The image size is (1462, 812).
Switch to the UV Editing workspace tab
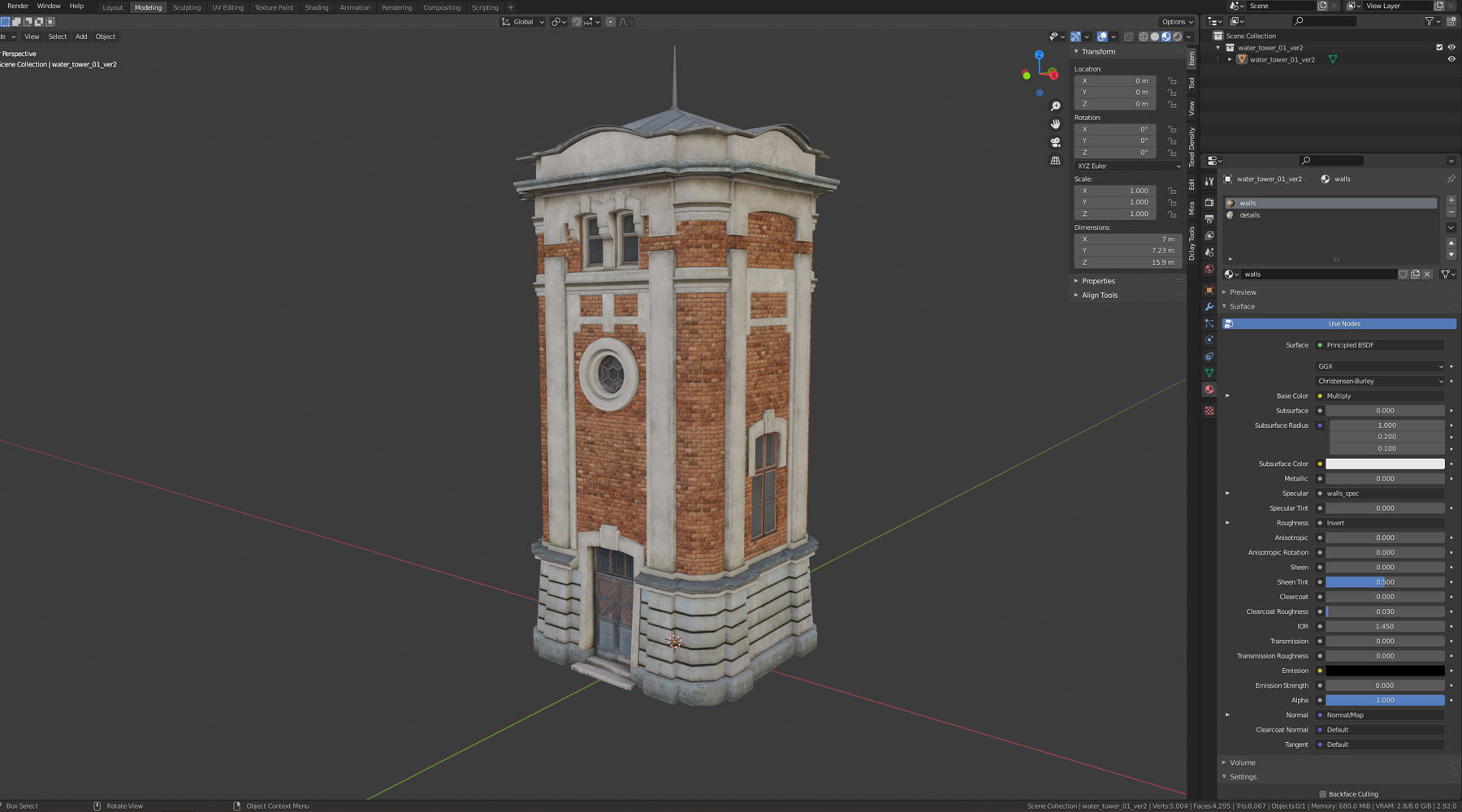click(x=227, y=7)
